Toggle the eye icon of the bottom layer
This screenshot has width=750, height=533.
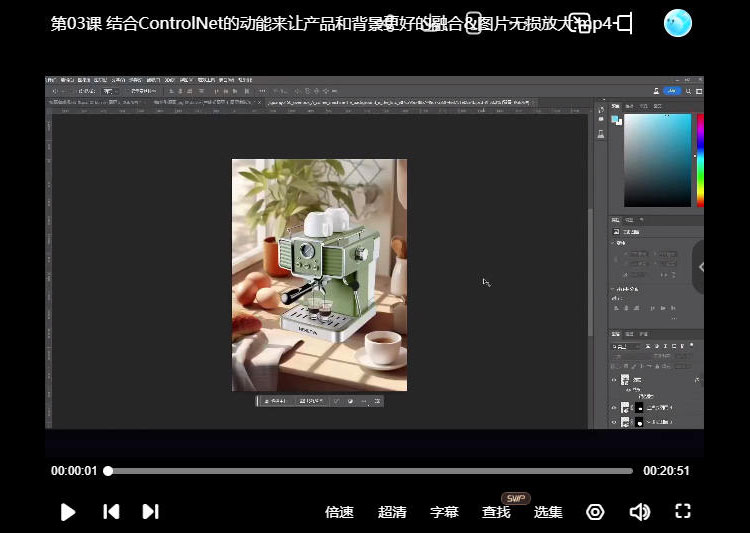click(x=615, y=422)
